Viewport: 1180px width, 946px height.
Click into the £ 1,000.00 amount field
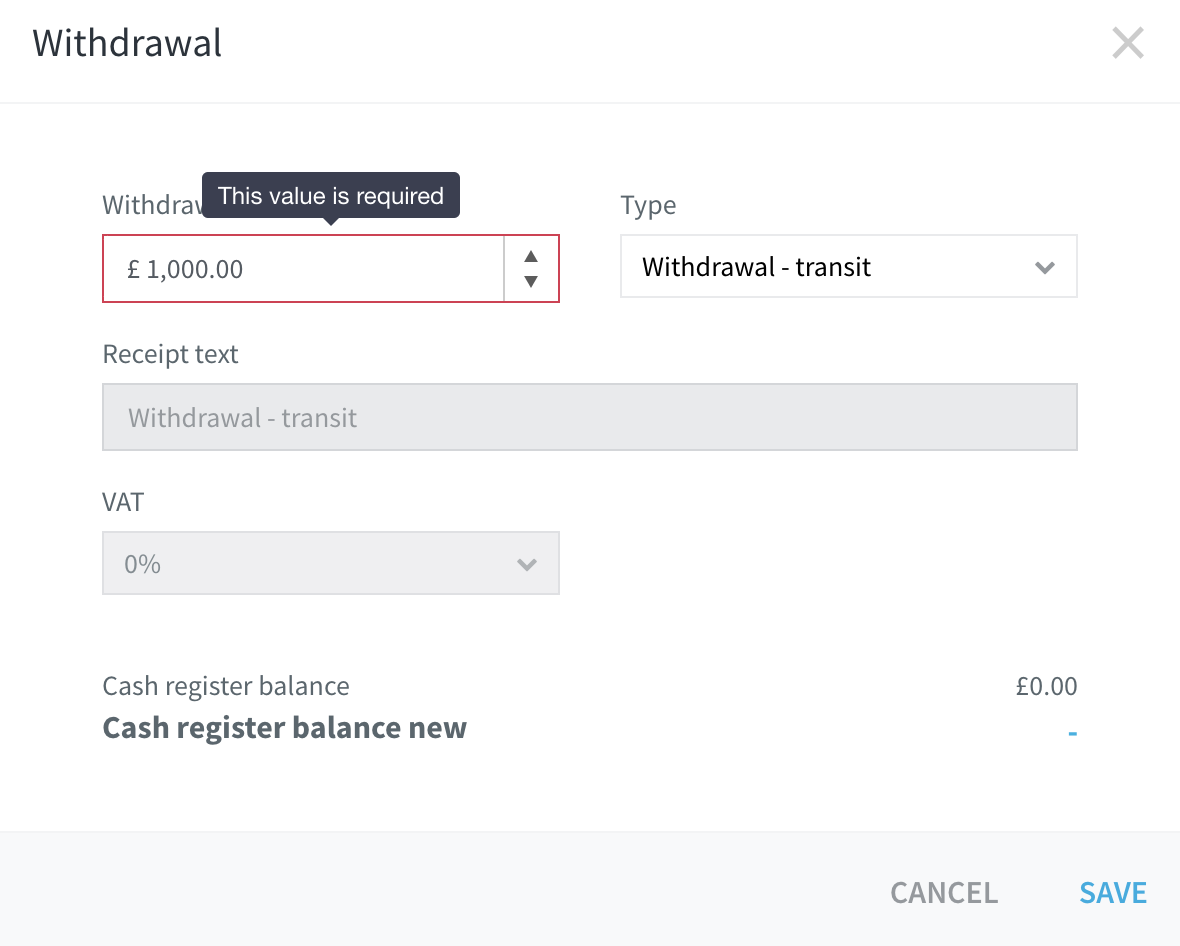[x=303, y=269]
